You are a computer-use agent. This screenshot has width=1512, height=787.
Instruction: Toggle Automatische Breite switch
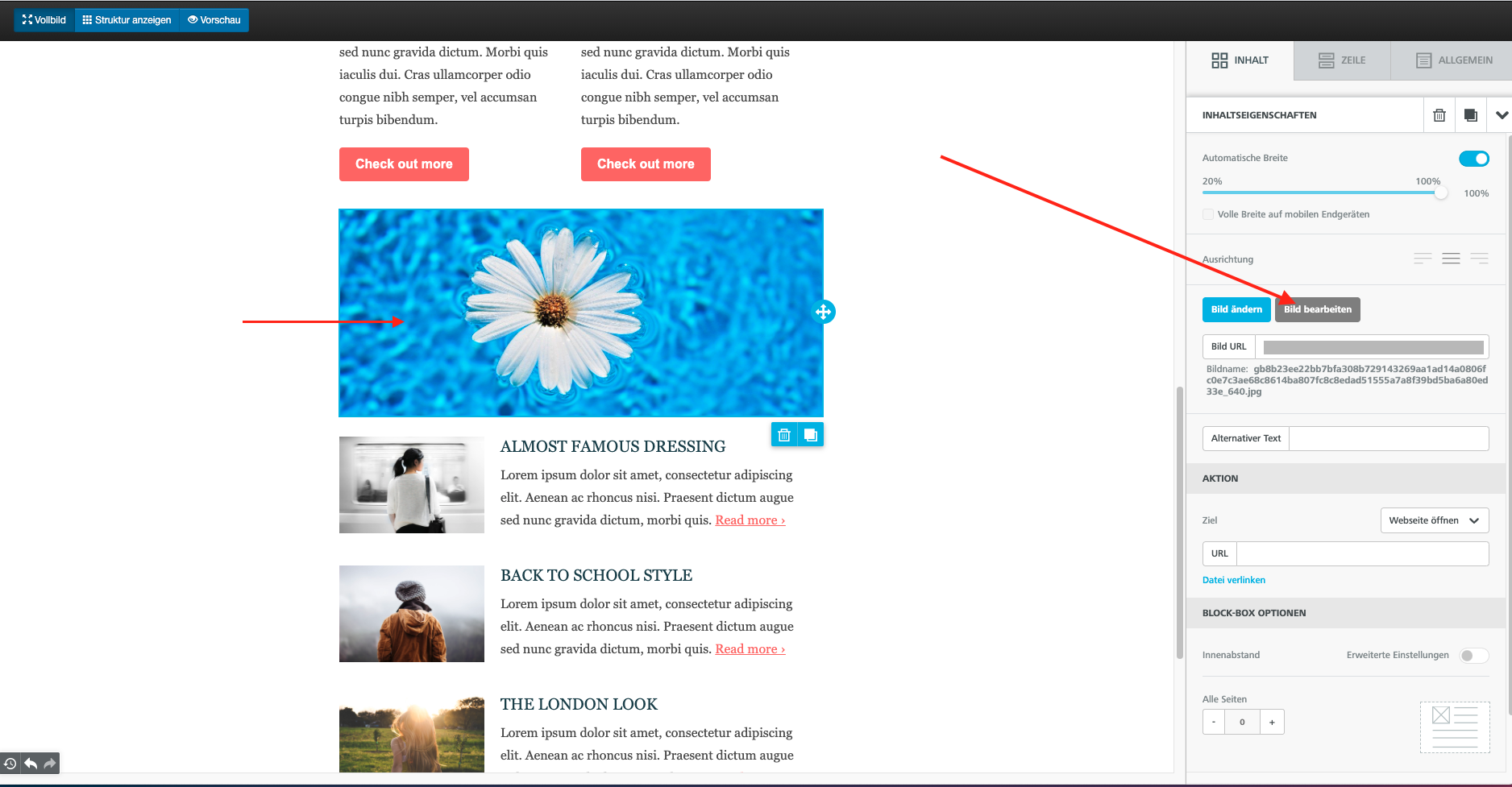tap(1473, 159)
